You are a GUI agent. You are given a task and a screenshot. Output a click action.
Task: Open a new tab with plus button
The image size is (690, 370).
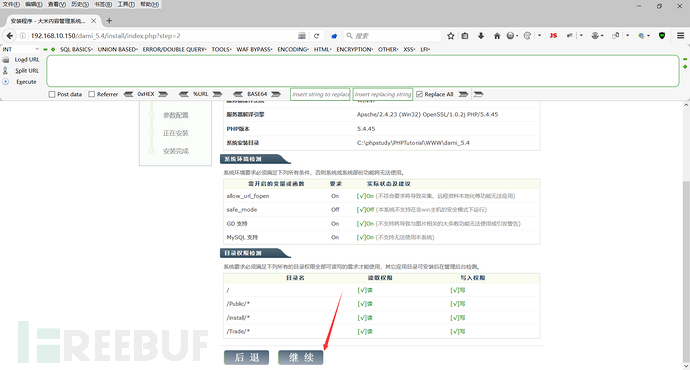coord(109,21)
